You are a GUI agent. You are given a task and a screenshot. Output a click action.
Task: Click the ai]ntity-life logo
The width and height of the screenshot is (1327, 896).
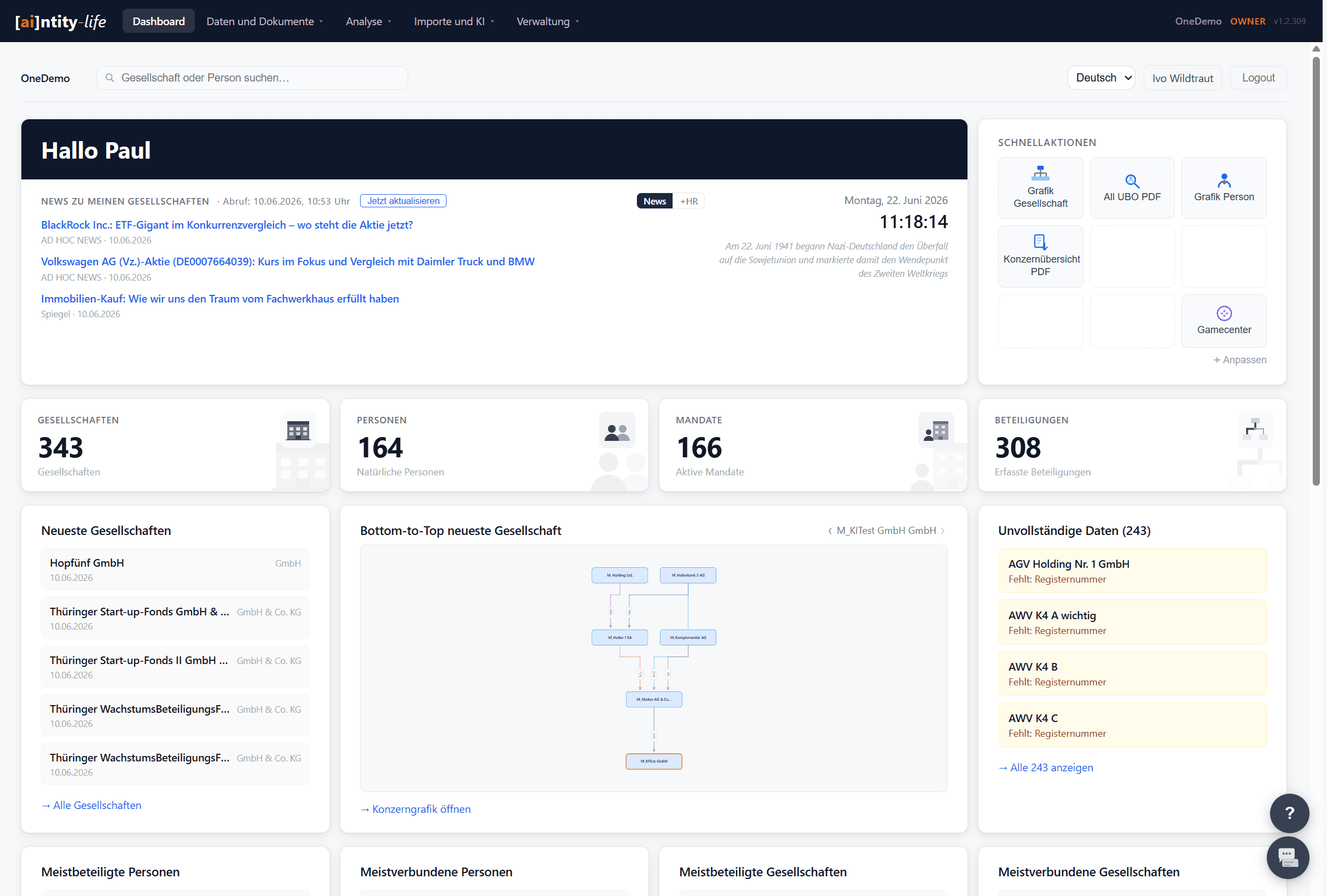61,21
